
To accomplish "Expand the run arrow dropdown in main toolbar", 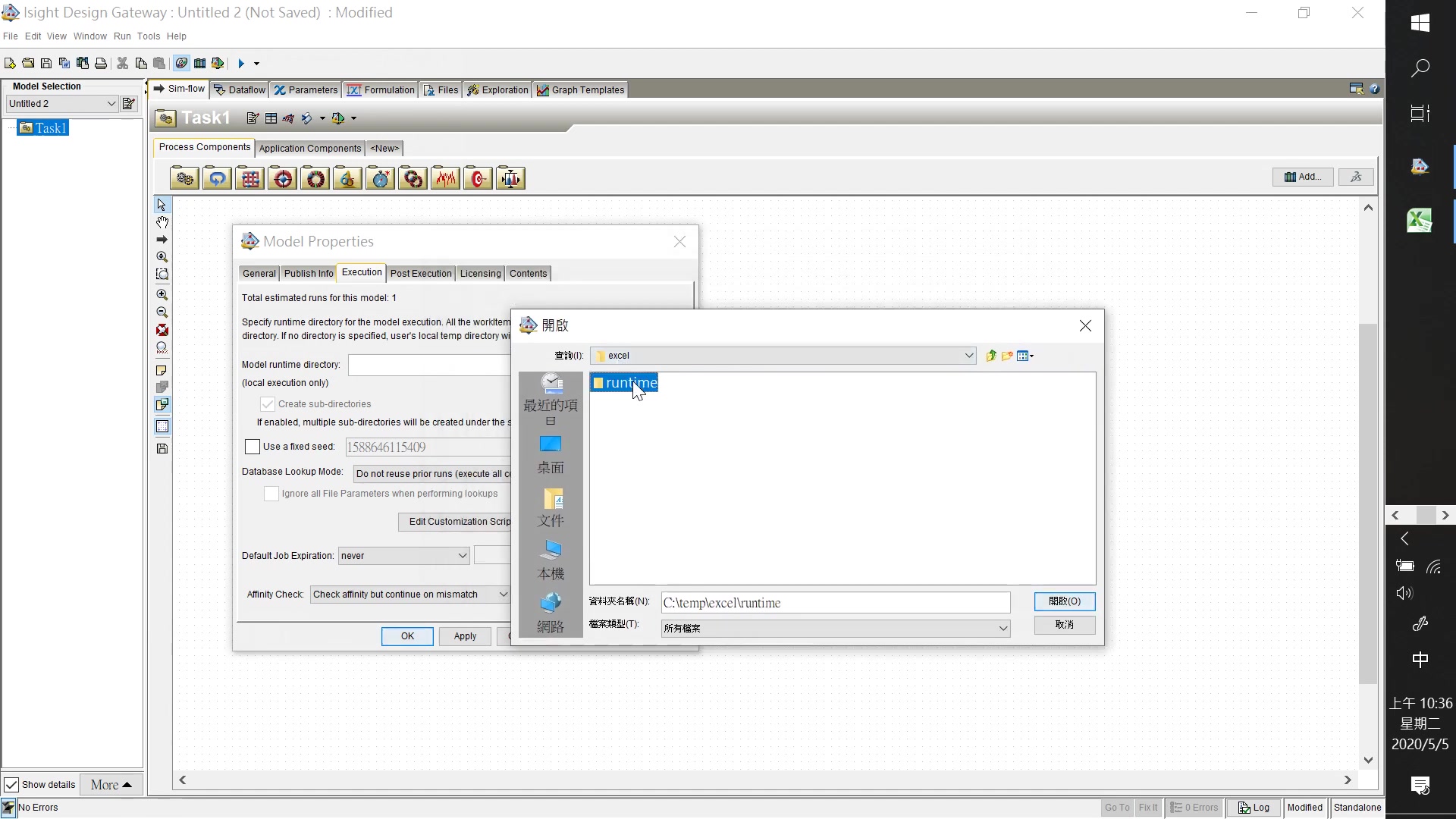I will (256, 64).
